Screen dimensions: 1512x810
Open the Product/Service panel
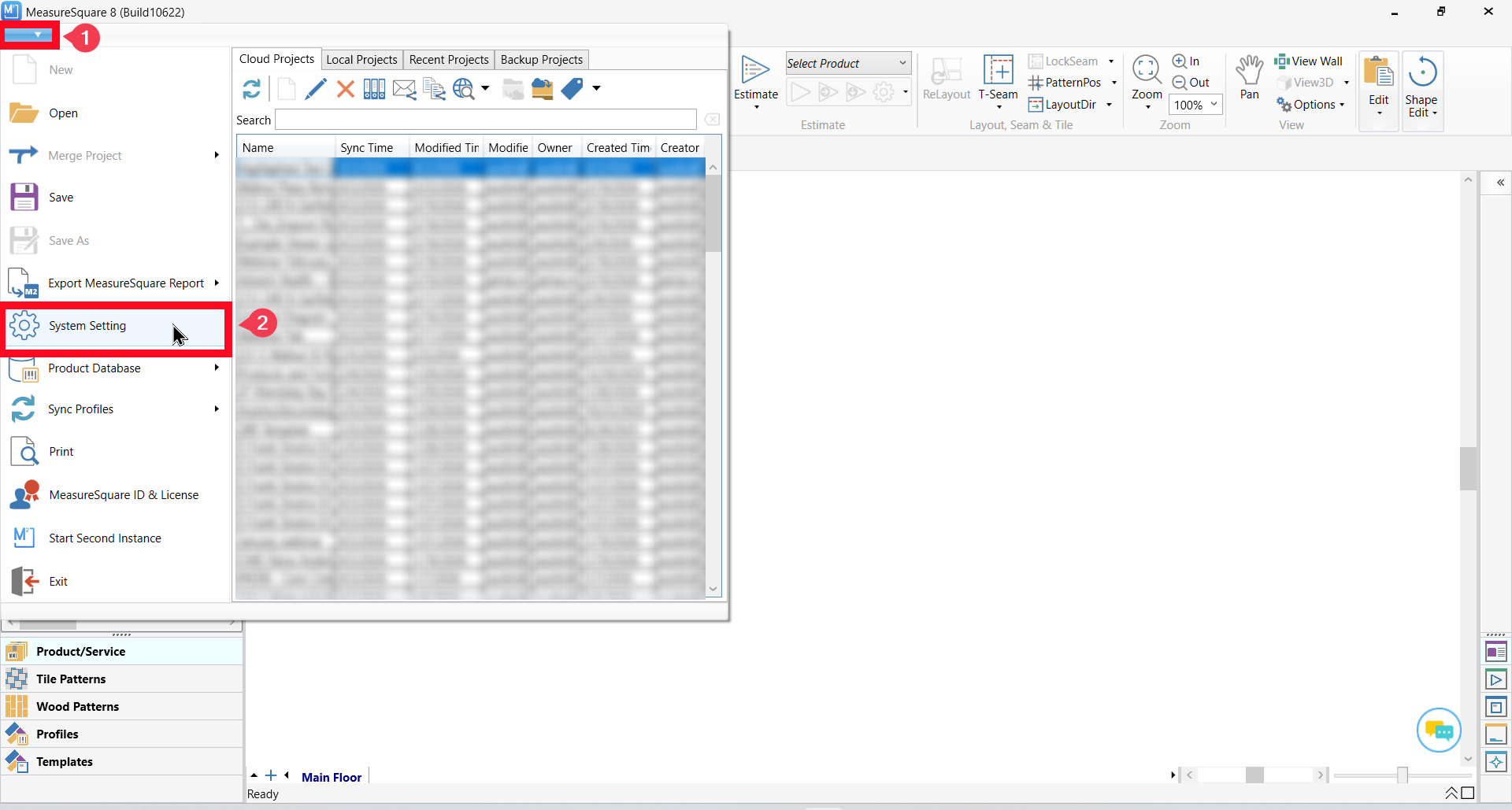click(122, 652)
